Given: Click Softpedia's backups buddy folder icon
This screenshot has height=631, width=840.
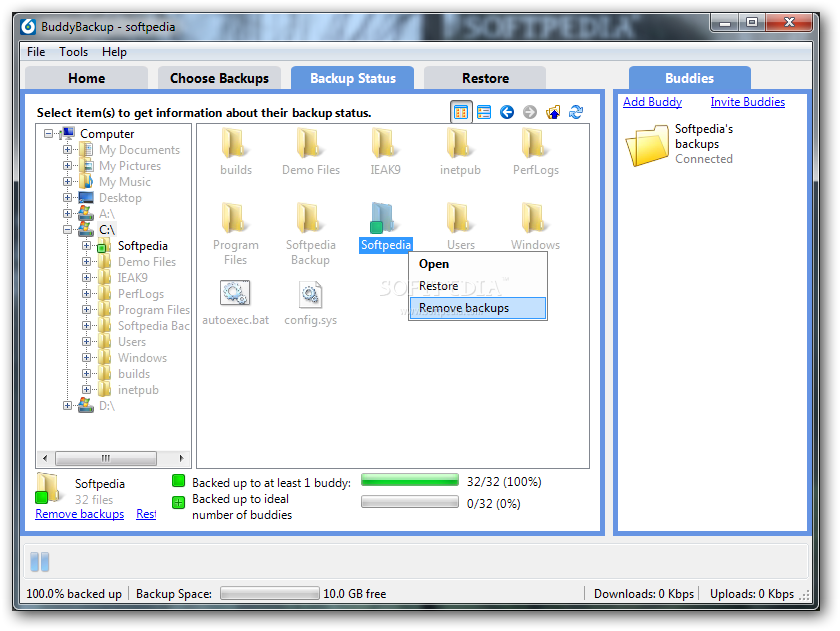Looking at the screenshot, I should (x=647, y=145).
